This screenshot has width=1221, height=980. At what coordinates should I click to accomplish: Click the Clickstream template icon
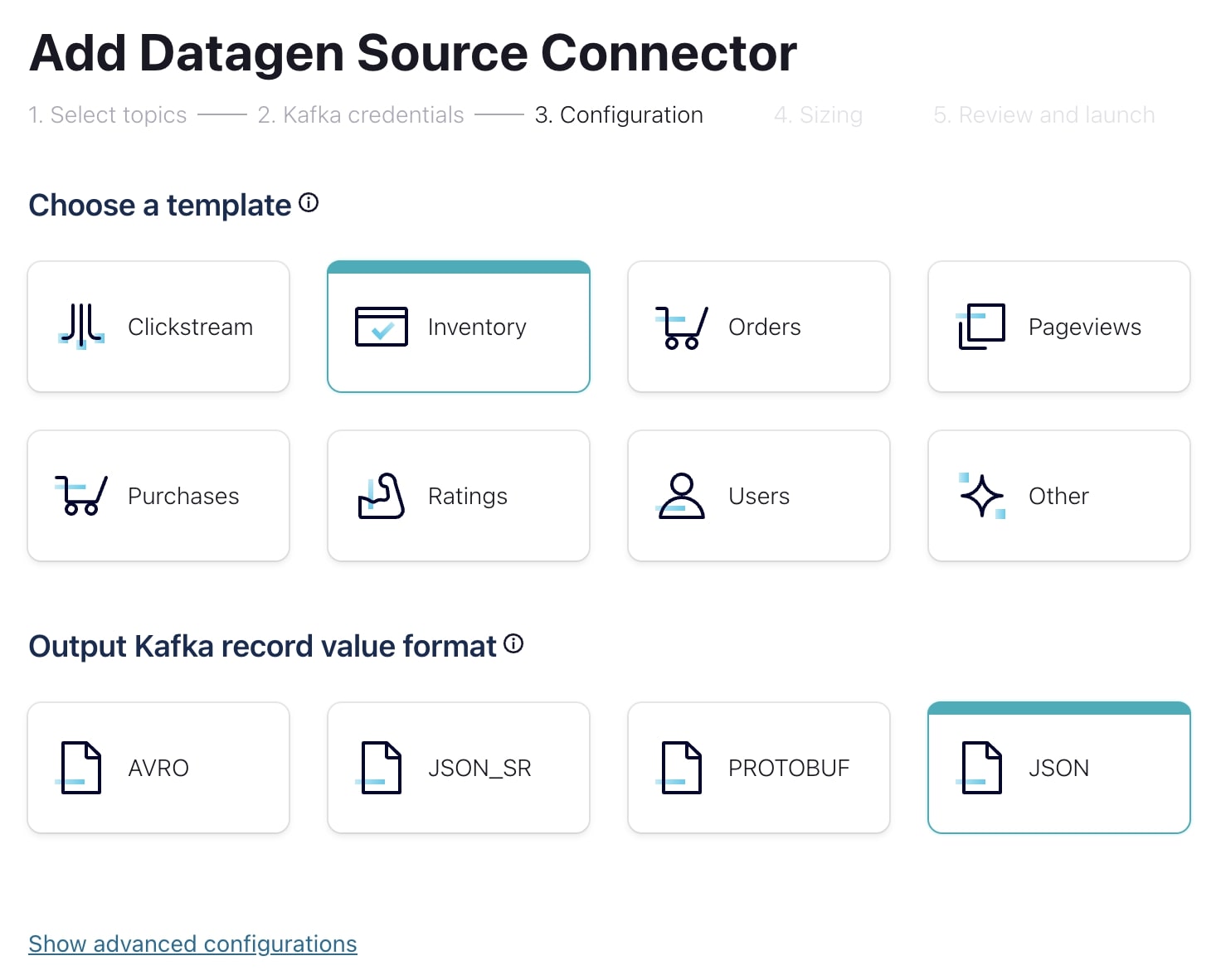click(81, 327)
